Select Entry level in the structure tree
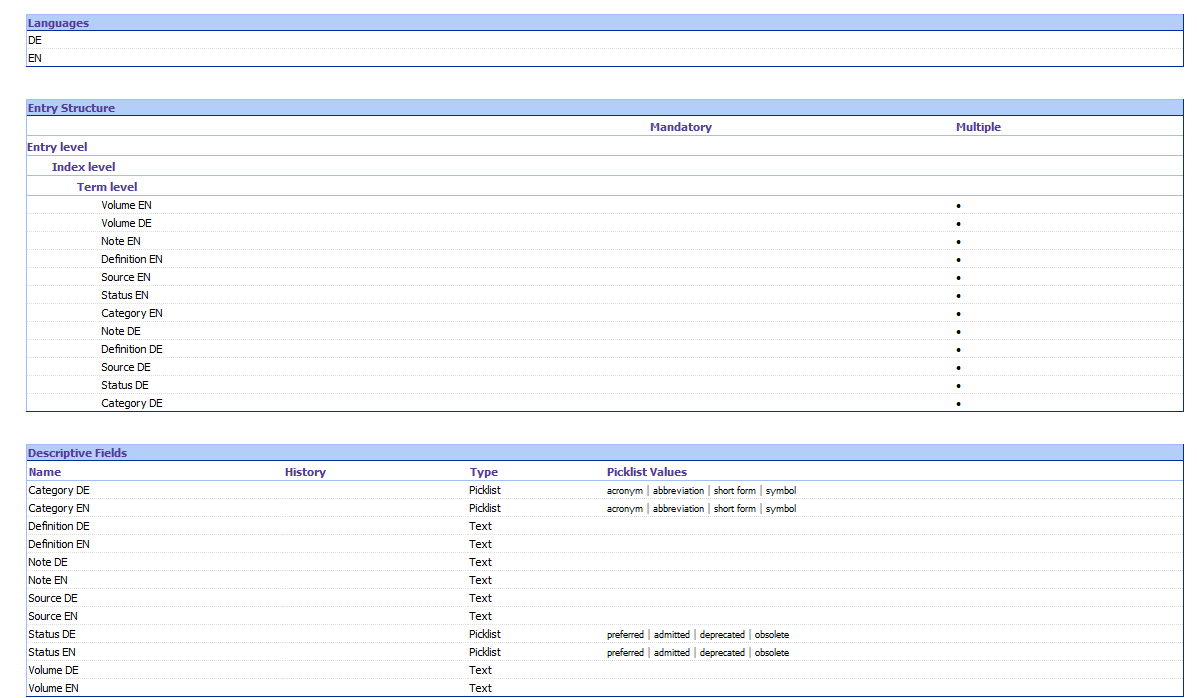This screenshot has width=1197, height=698. 57,147
